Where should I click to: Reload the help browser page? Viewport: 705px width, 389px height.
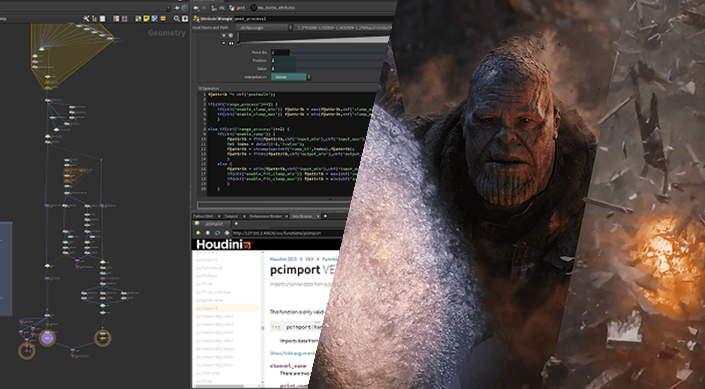(x=217, y=233)
